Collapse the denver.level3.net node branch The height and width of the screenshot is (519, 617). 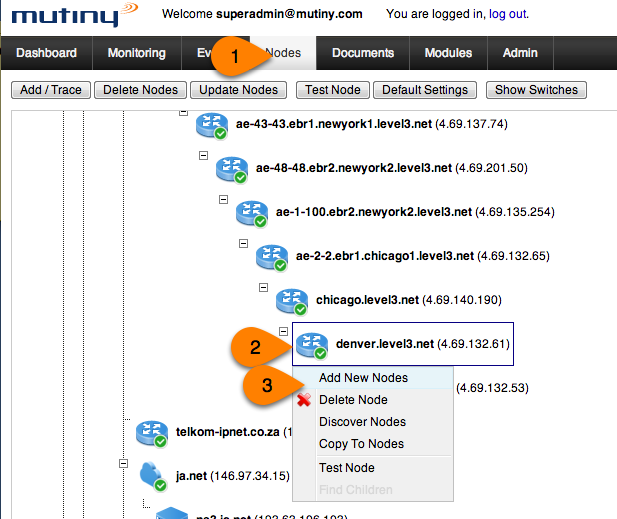(x=283, y=331)
